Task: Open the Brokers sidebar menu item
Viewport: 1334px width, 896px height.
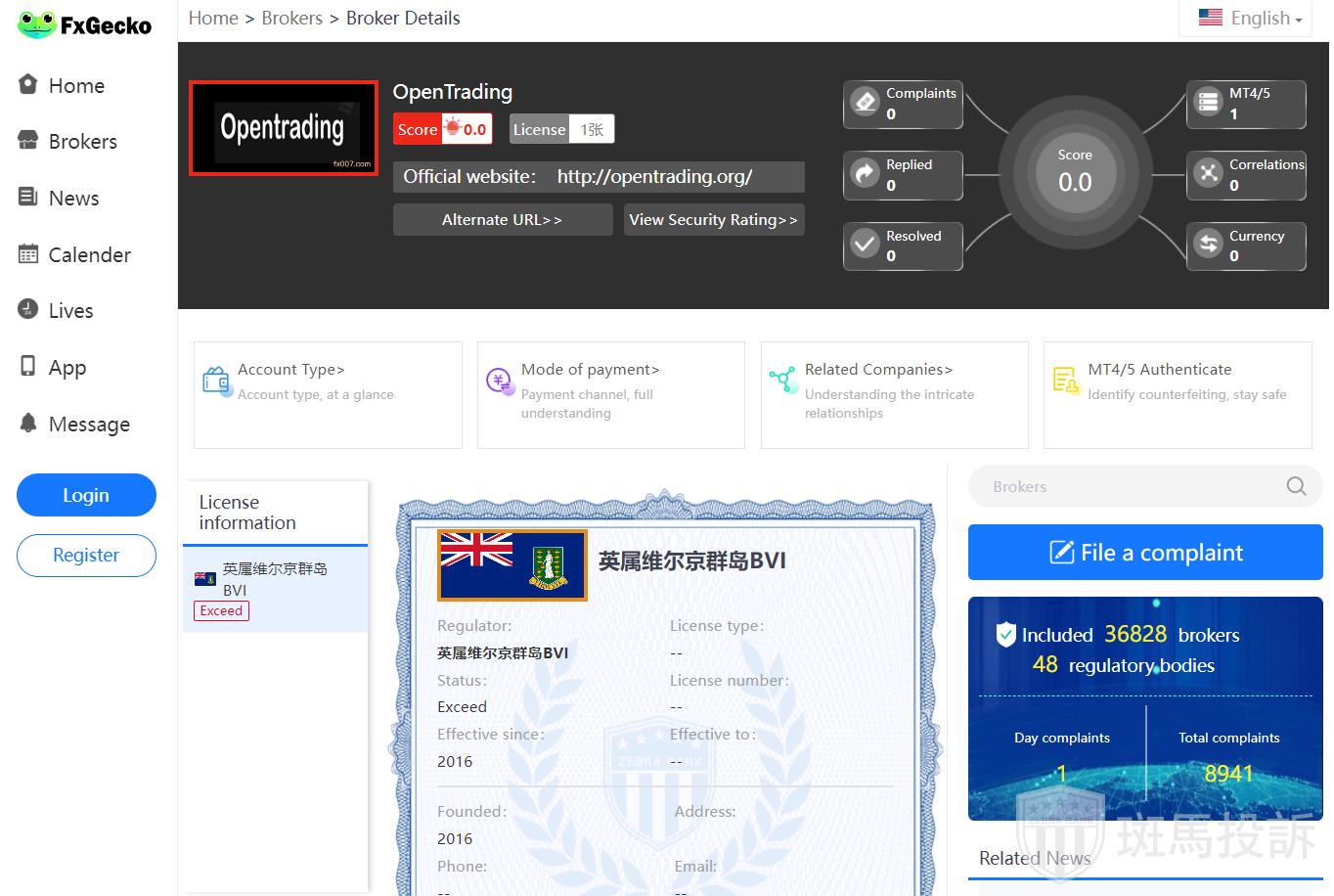Action: point(82,142)
